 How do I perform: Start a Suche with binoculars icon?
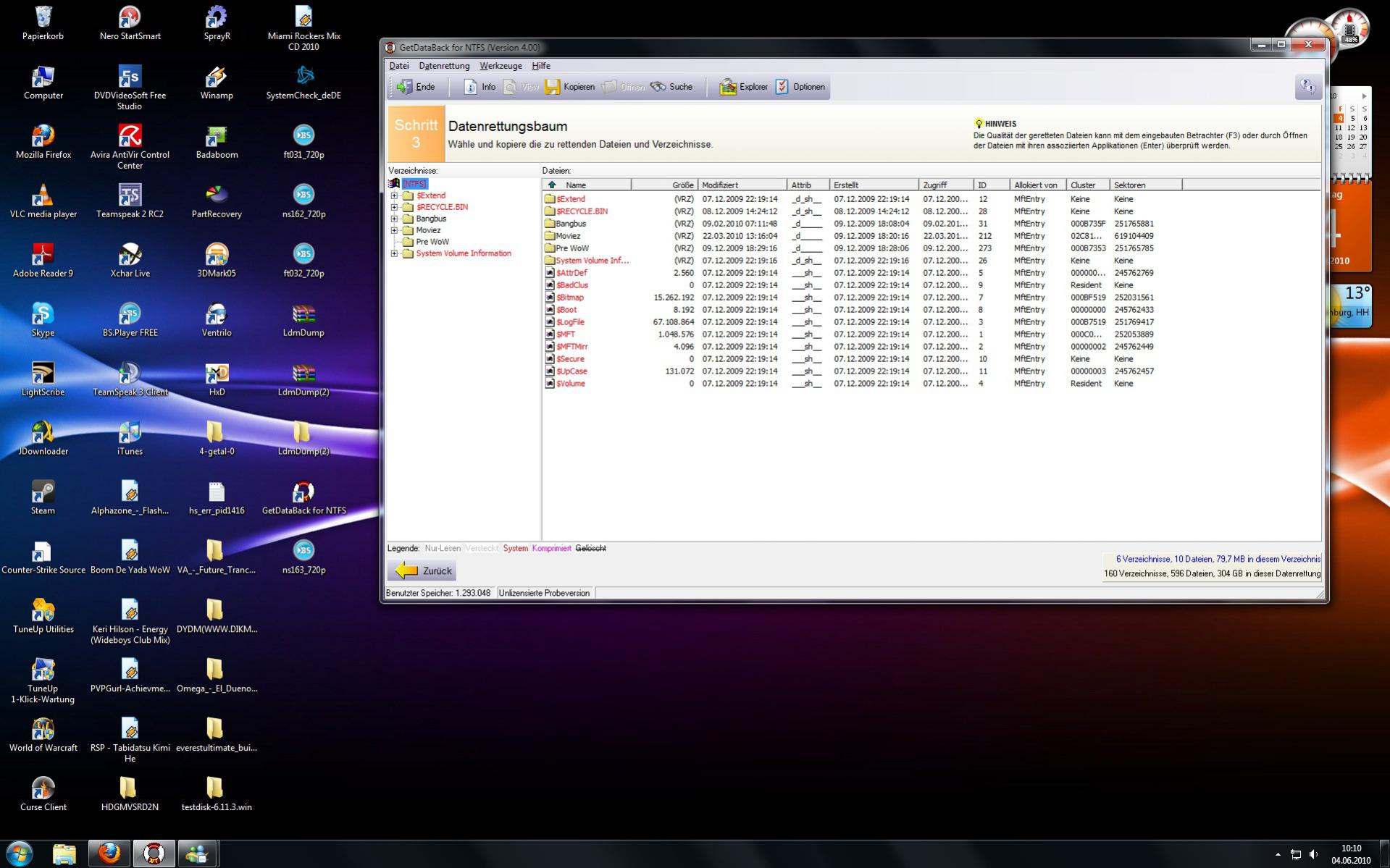coord(671,87)
